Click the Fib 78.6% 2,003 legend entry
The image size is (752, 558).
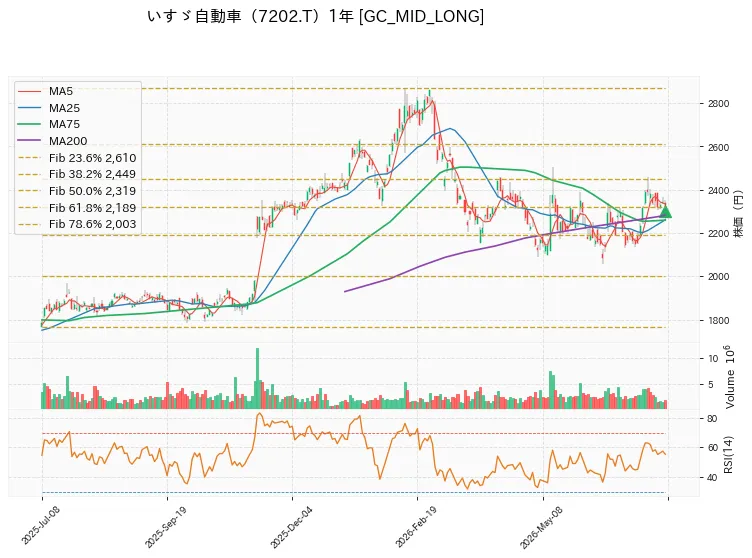point(77,224)
